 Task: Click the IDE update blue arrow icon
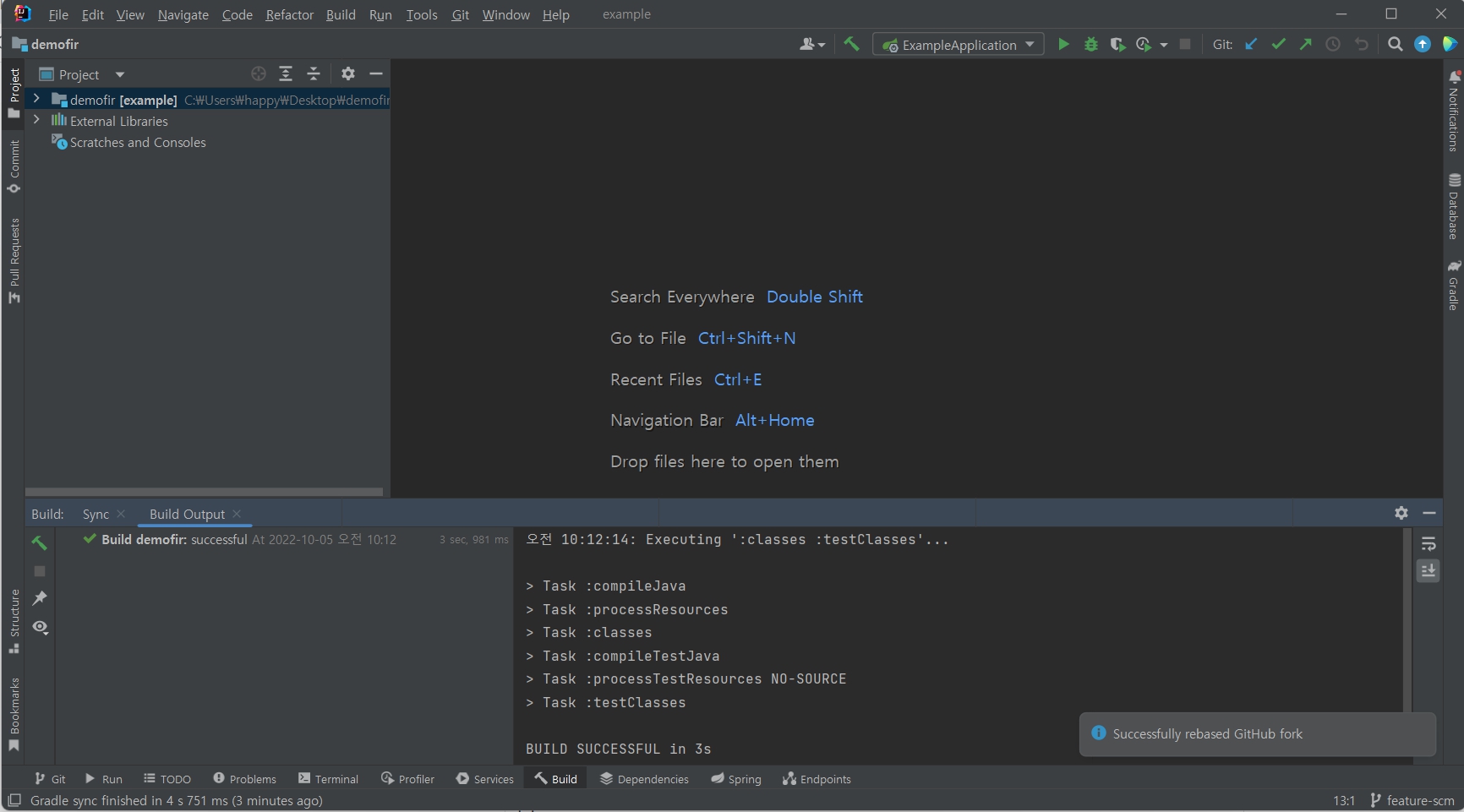(x=1423, y=44)
